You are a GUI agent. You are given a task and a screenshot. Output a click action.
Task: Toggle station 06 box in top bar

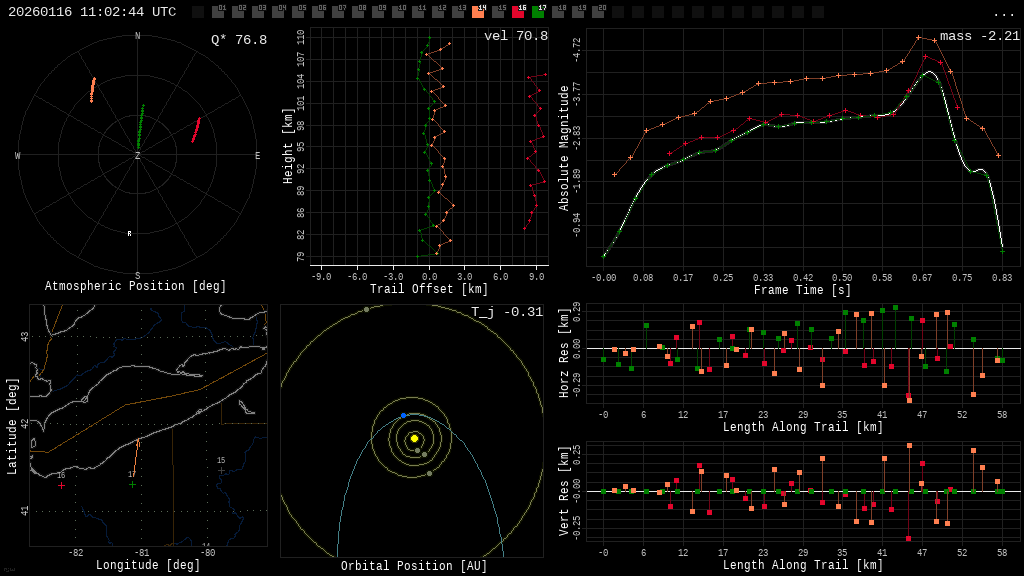point(318,12)
